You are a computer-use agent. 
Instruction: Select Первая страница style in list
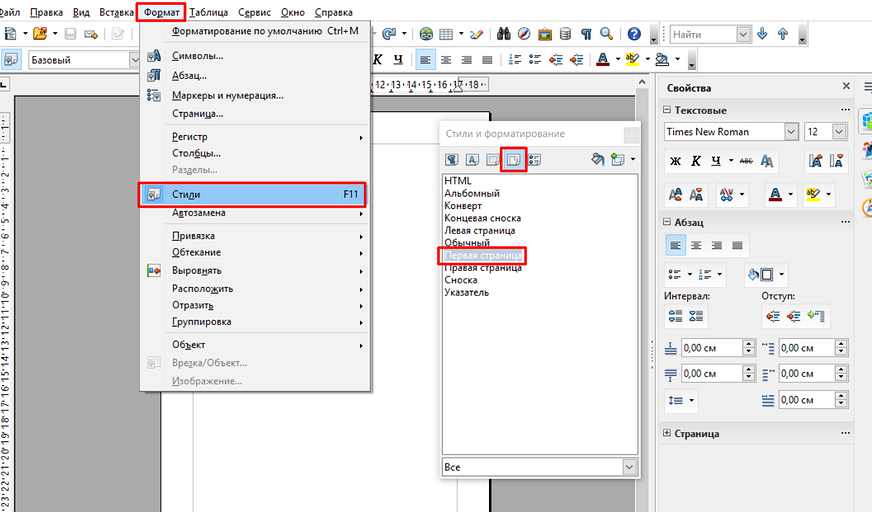(483, 256)
